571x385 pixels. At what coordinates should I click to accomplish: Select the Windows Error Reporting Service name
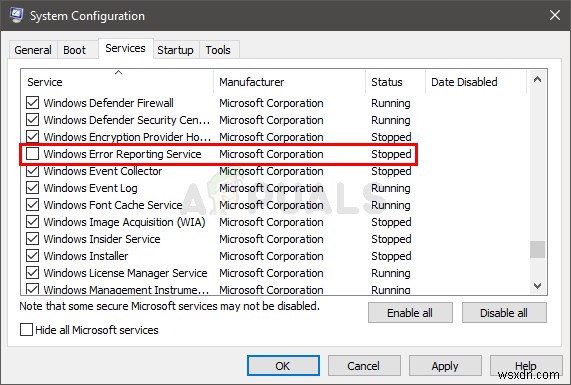(122, 154)
